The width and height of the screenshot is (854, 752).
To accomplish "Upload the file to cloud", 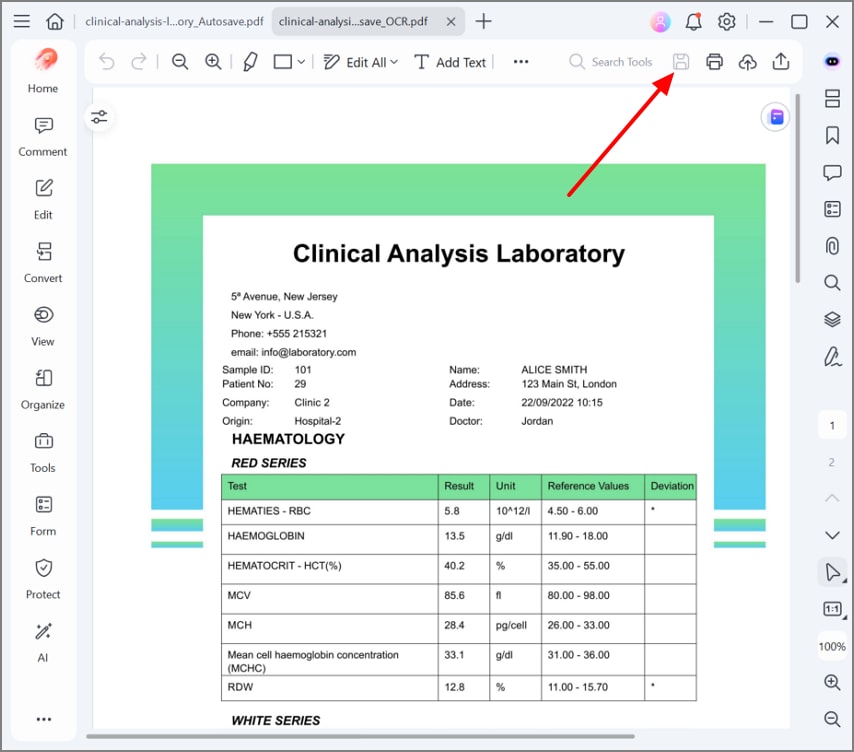I will pyautogui.click(x=747, y=62).
